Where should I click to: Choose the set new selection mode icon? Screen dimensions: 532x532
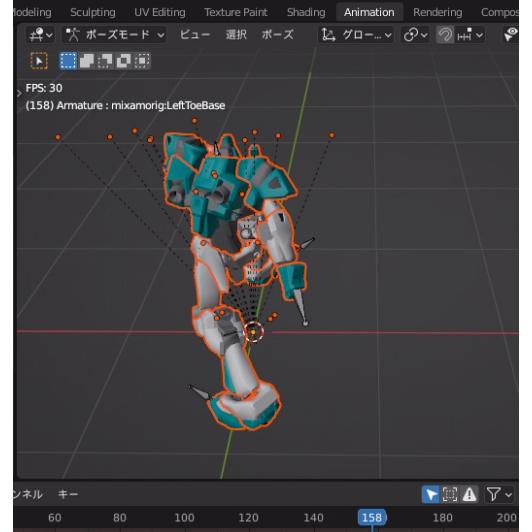[x=68, y=61]
